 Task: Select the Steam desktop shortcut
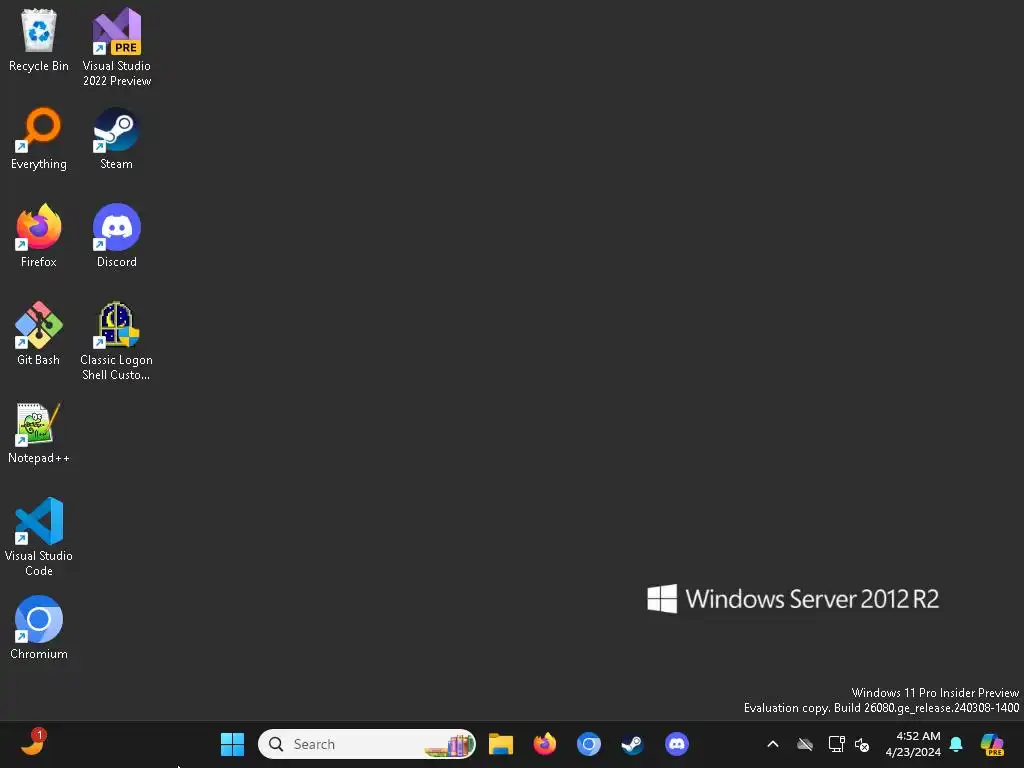point(116,138)
